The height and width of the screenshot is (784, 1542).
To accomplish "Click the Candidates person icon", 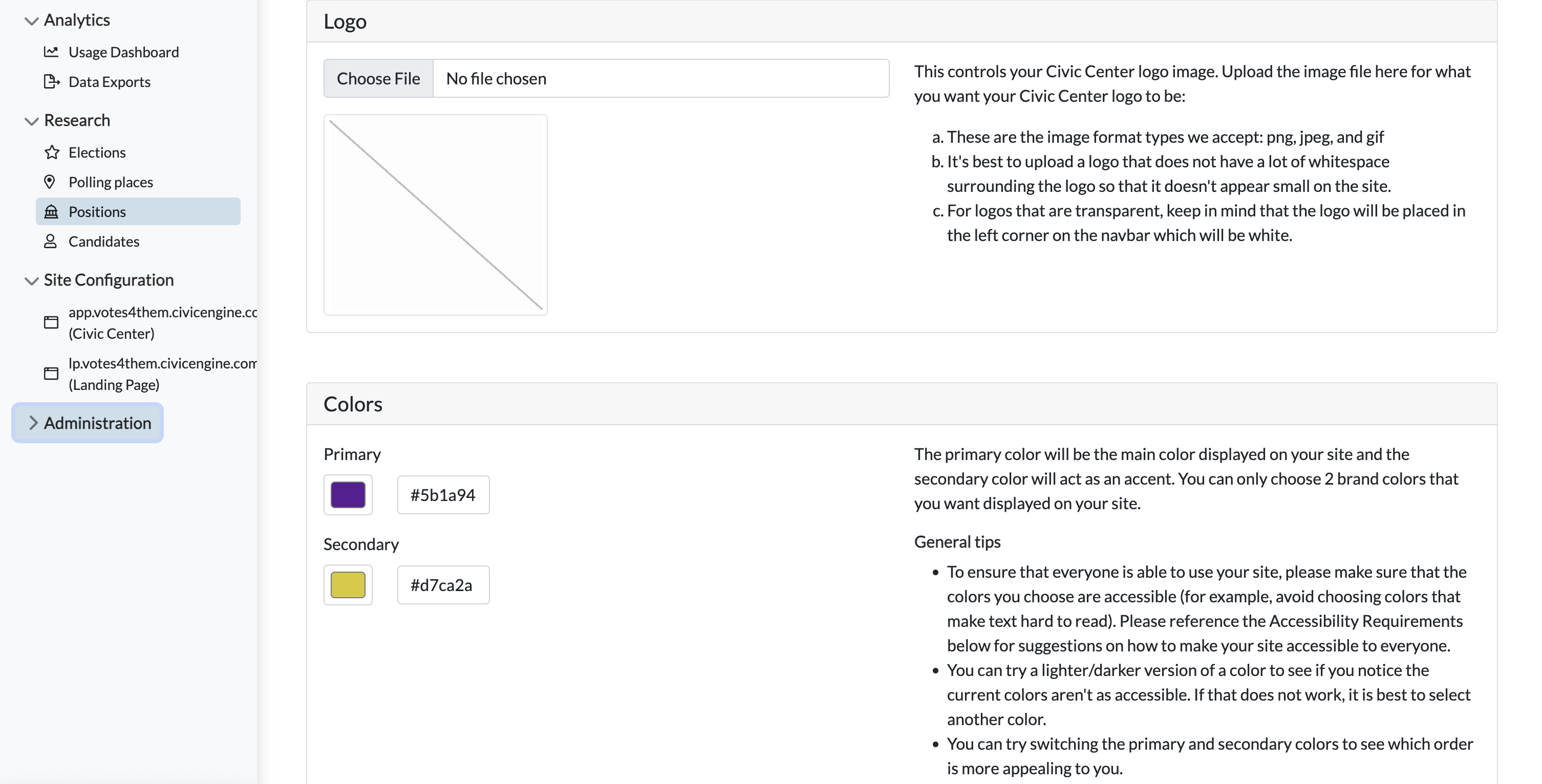I will [50, 241].
